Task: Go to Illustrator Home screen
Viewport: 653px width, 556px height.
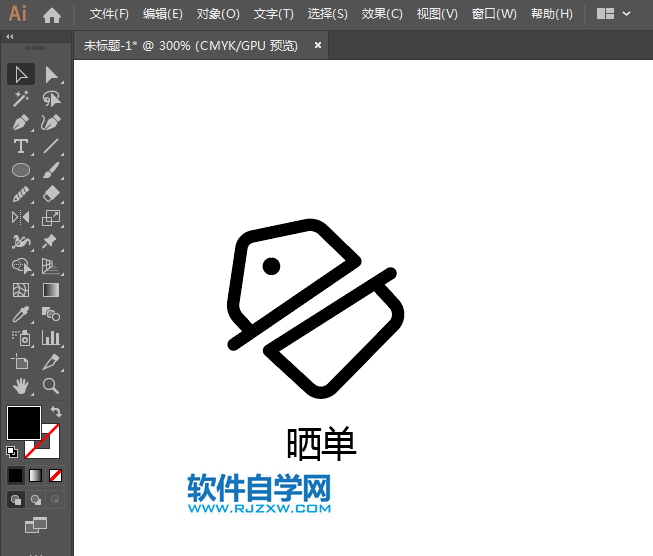Action: tap(52, 15)
